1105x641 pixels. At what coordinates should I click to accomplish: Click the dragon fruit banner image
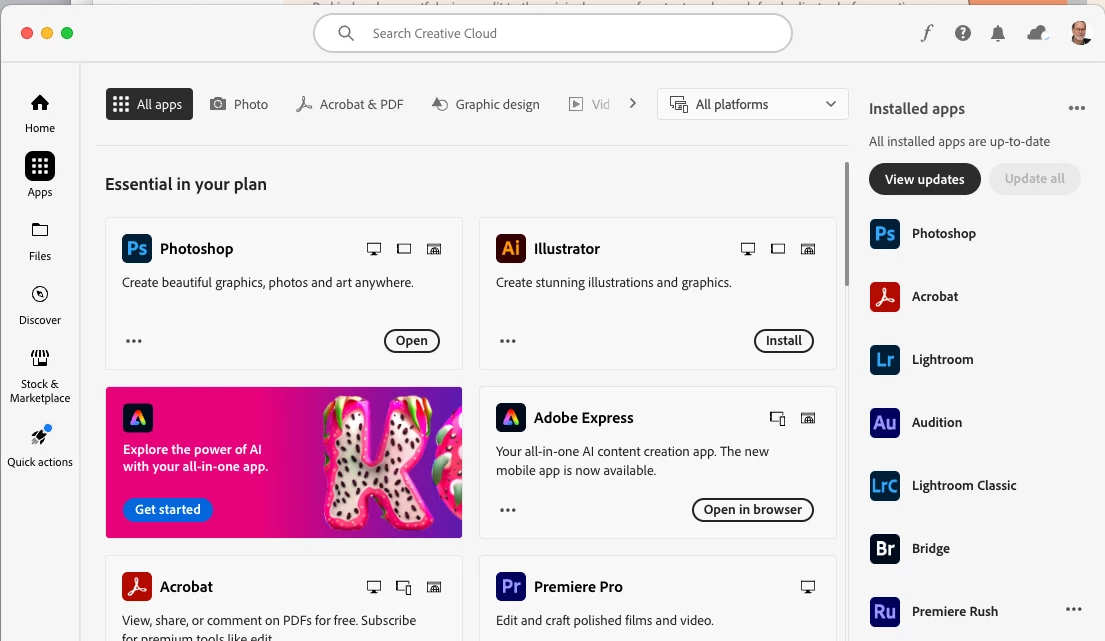[x=392, y=463]
